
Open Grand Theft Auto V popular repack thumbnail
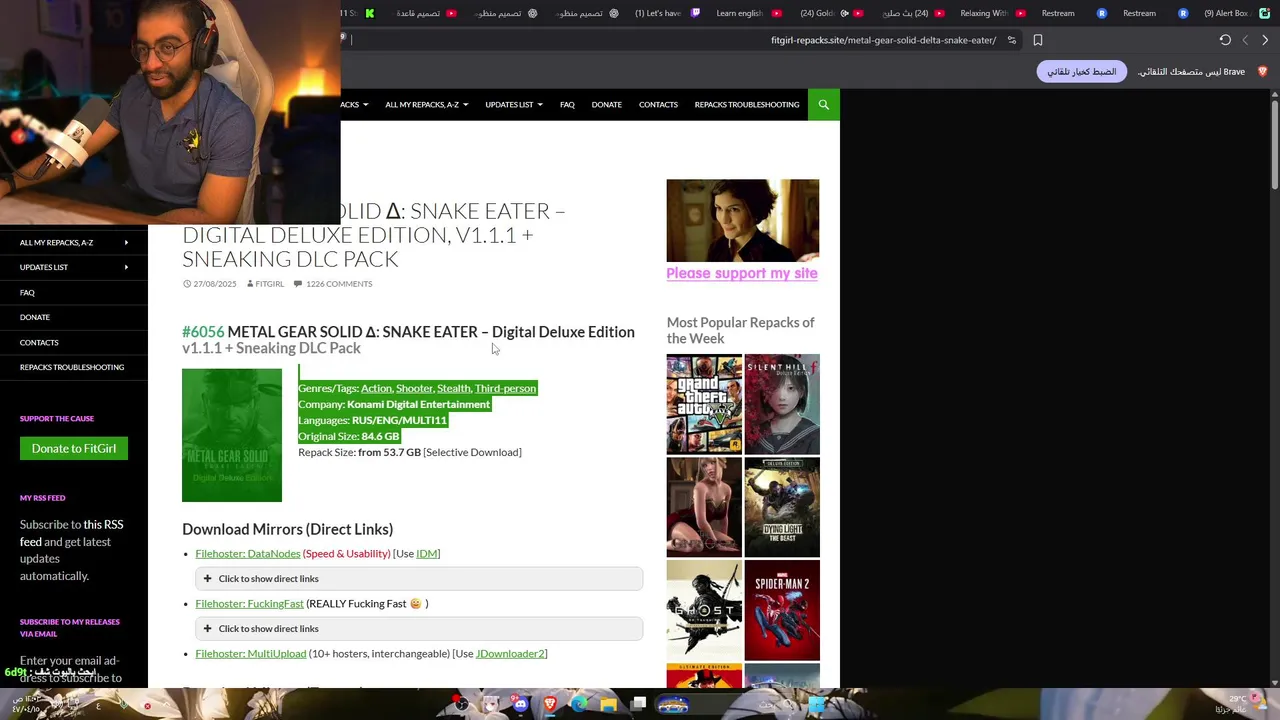[705, 404]
